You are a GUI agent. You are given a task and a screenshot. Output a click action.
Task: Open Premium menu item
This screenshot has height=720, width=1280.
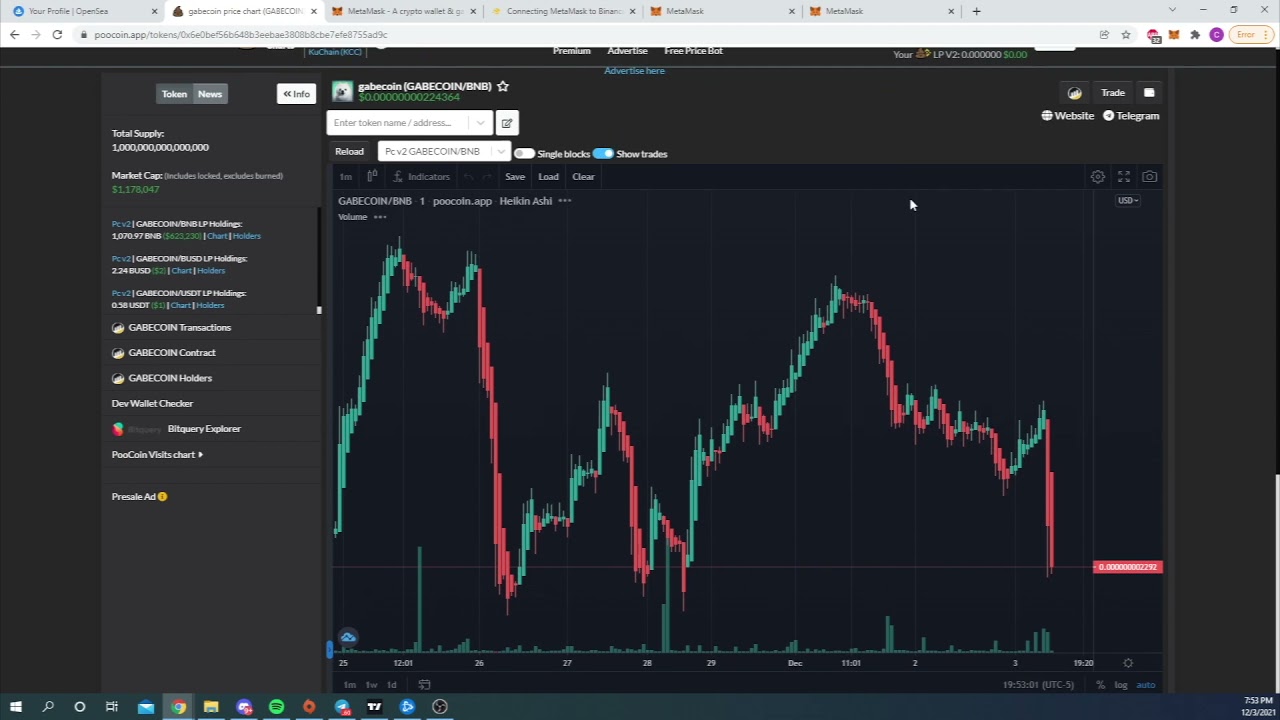(x=572, y=51)
